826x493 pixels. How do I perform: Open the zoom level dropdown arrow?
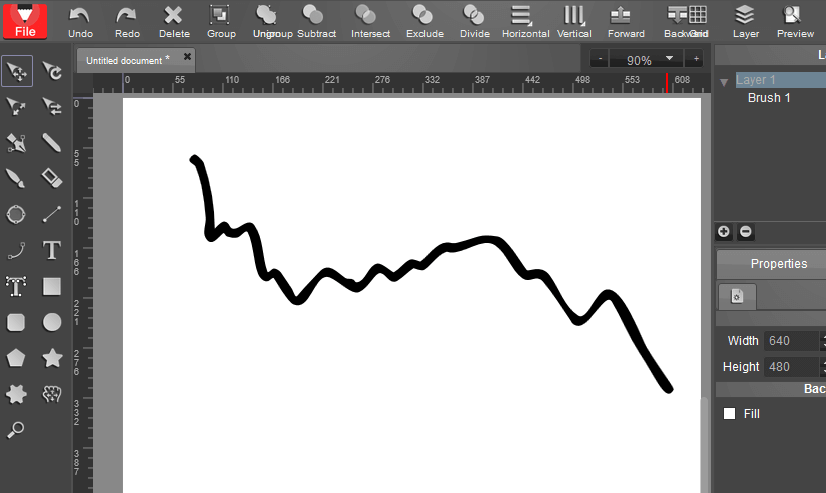[670, 58]
